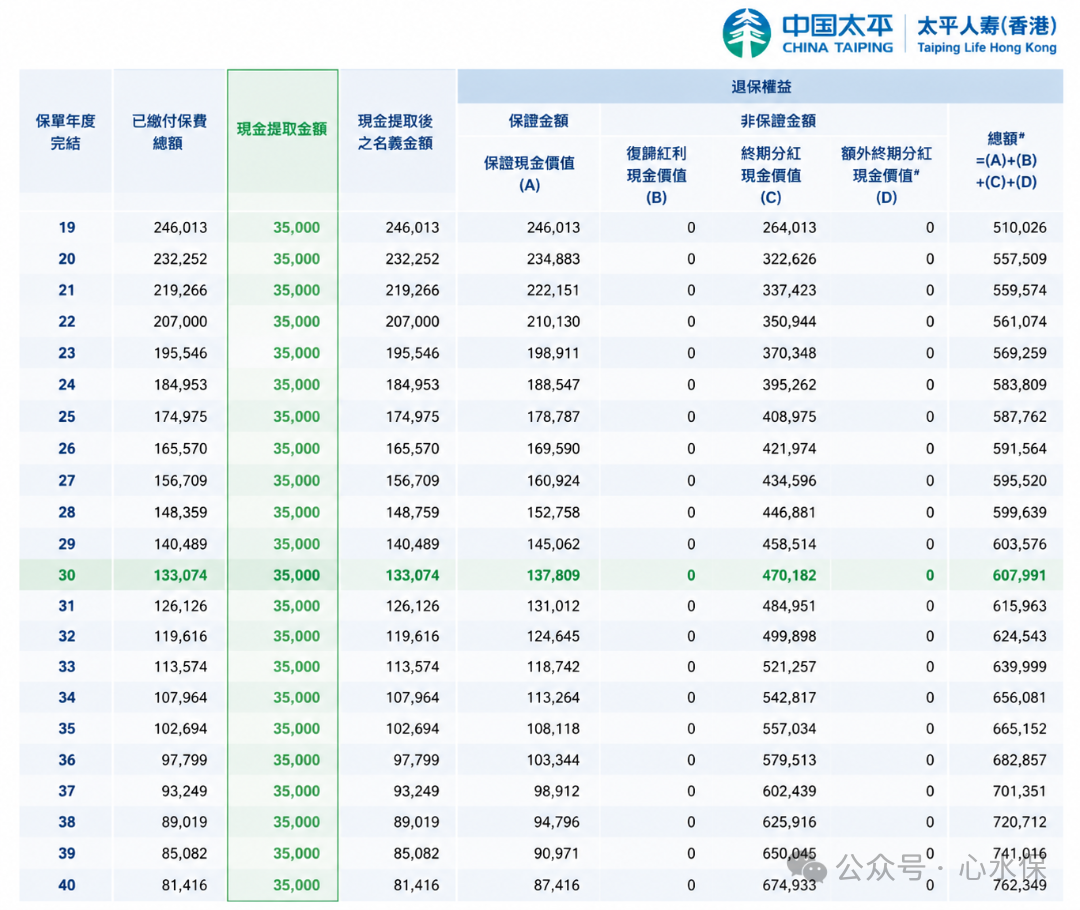Click the 35,000 withdrawal in year 24 row

(x=296, y=384)
